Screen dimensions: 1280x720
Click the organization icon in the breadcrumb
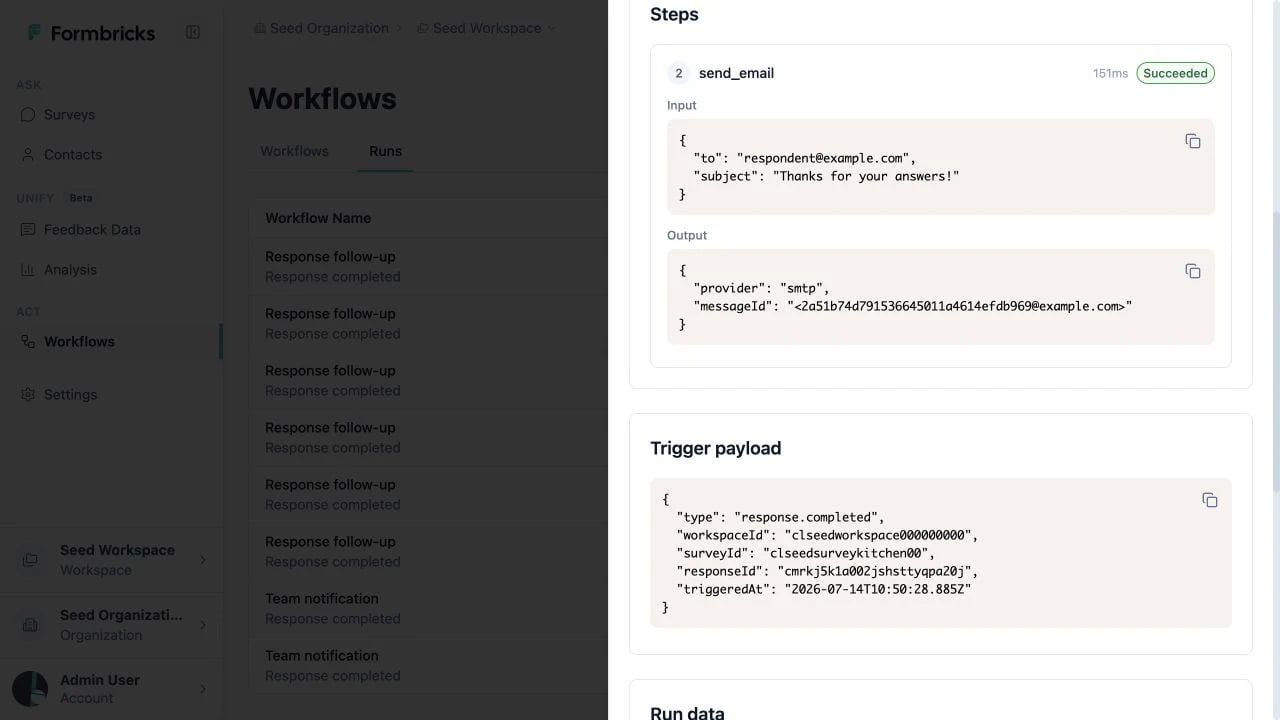click(260, 29)
